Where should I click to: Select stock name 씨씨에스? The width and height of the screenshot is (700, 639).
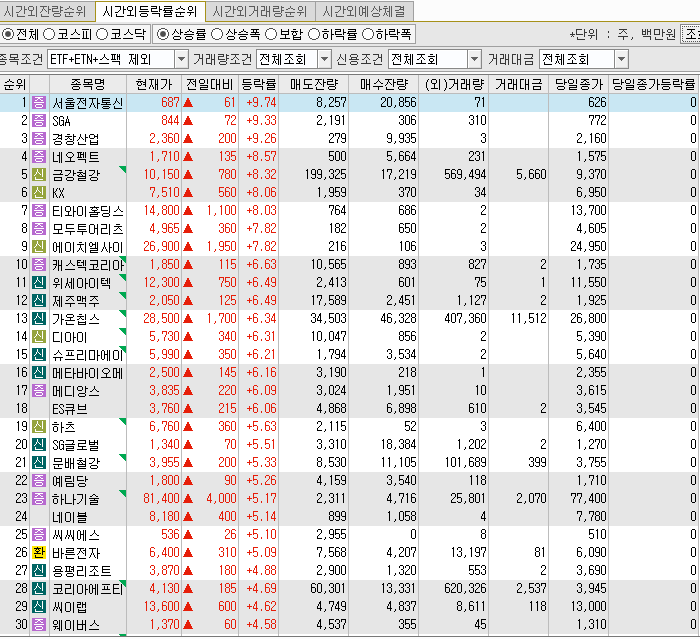pyautogui.click(x=76, y=535)
